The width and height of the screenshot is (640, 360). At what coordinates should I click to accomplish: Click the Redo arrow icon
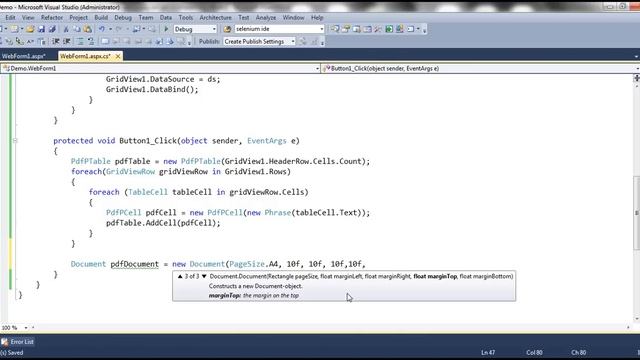(119, 29)
